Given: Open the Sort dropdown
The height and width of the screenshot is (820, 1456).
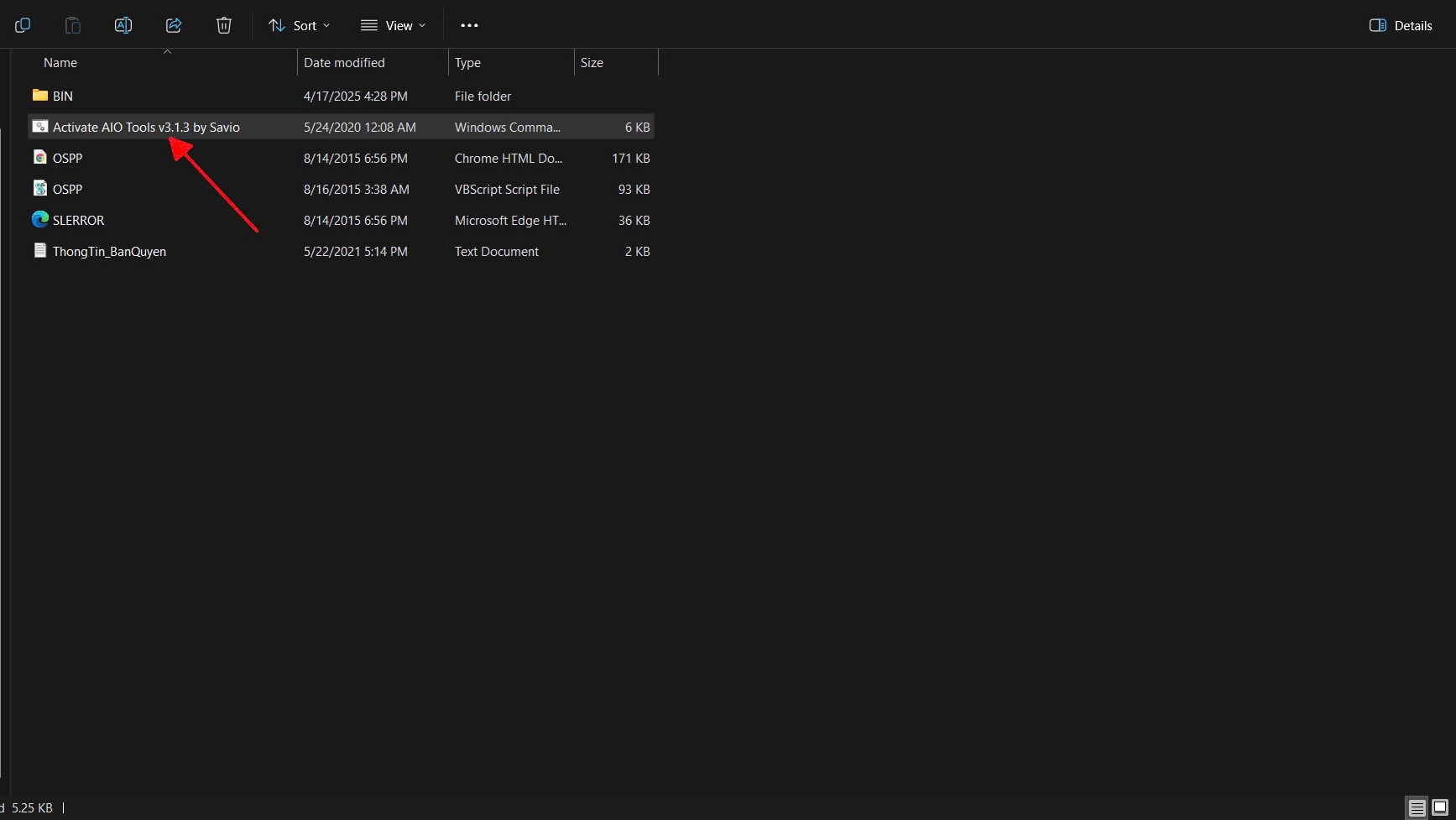Looking at the screenshot, I should tap(299, 25).
